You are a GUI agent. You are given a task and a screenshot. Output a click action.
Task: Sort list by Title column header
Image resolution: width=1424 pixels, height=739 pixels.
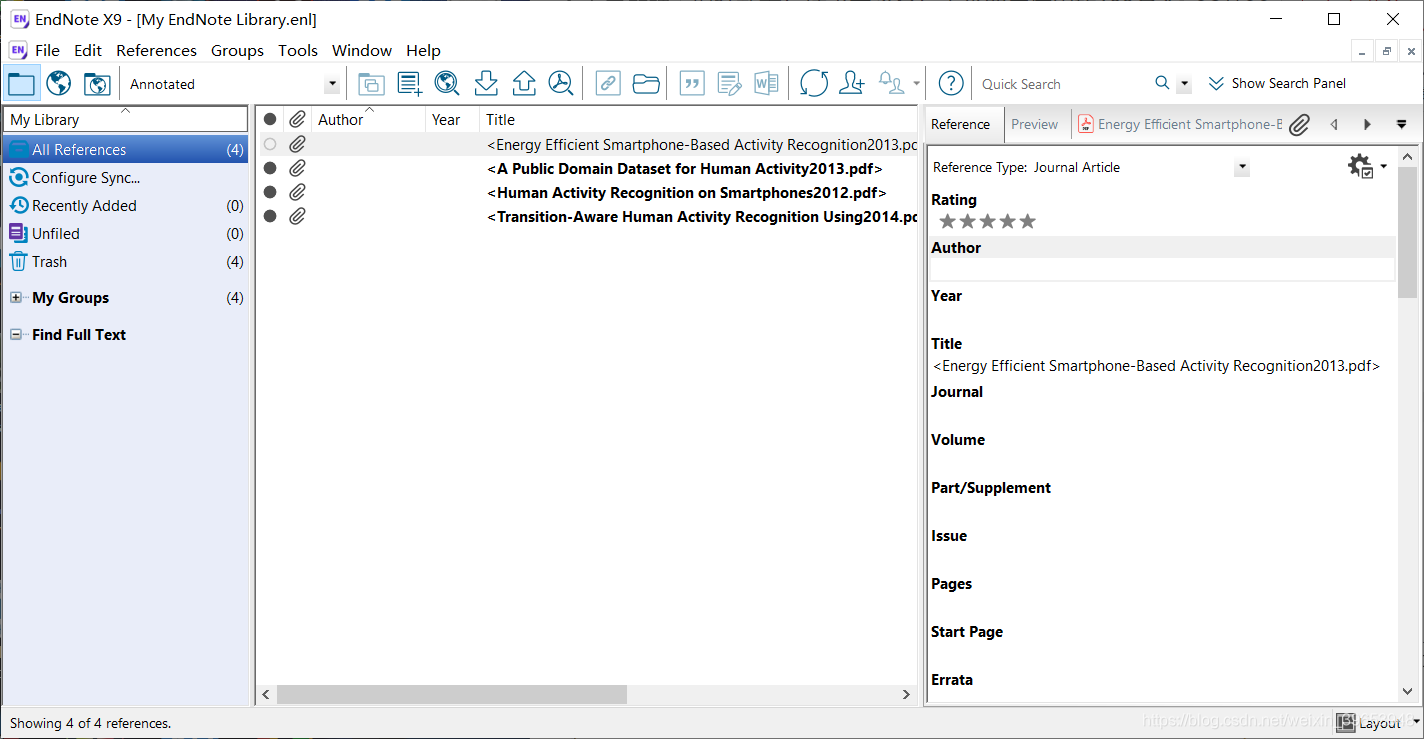[698, 120]
